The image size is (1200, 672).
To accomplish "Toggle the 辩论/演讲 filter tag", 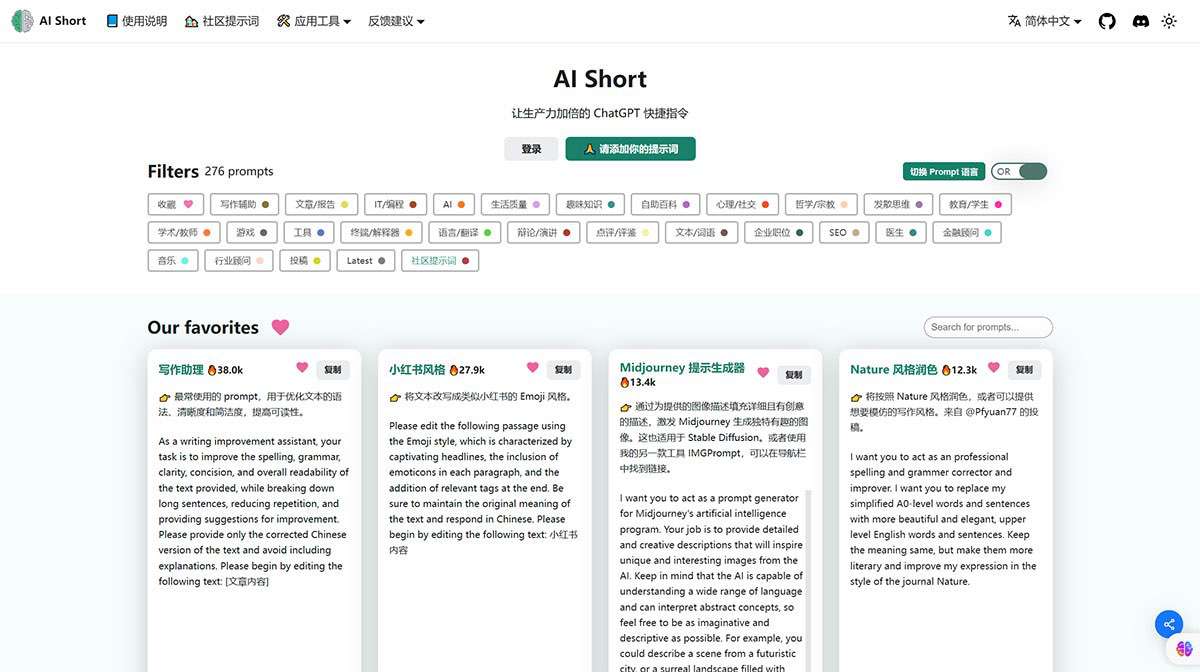I will point(542,232).
